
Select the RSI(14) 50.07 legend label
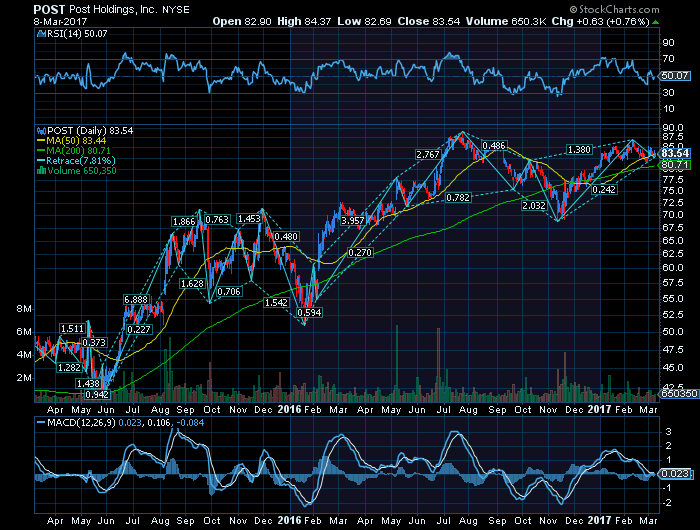pos(77,33)
